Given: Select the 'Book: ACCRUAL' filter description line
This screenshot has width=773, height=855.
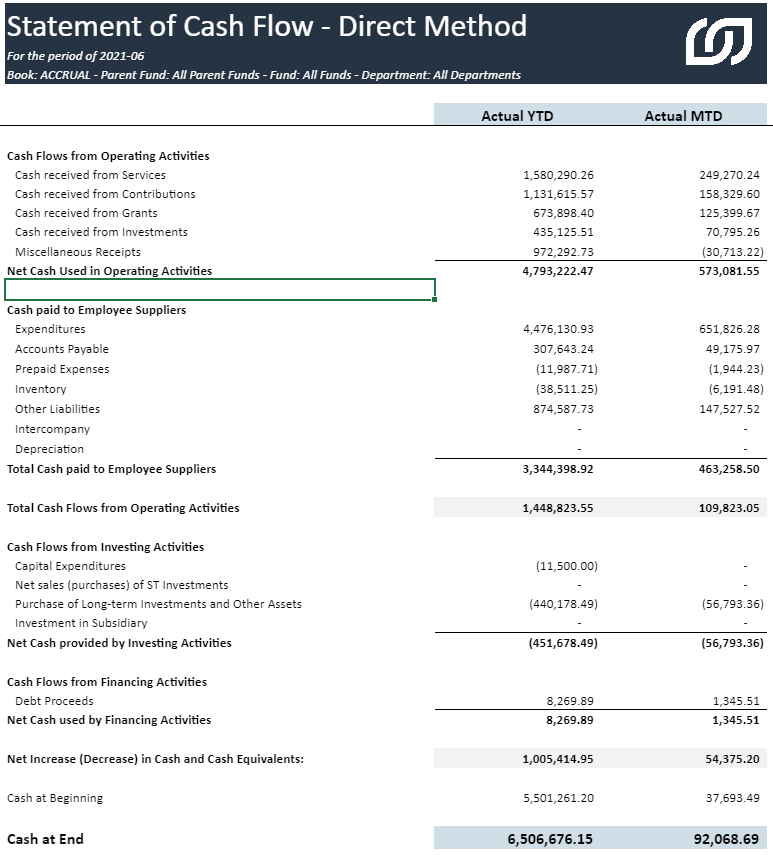Looking at the screenshot, I should [264, 75].
